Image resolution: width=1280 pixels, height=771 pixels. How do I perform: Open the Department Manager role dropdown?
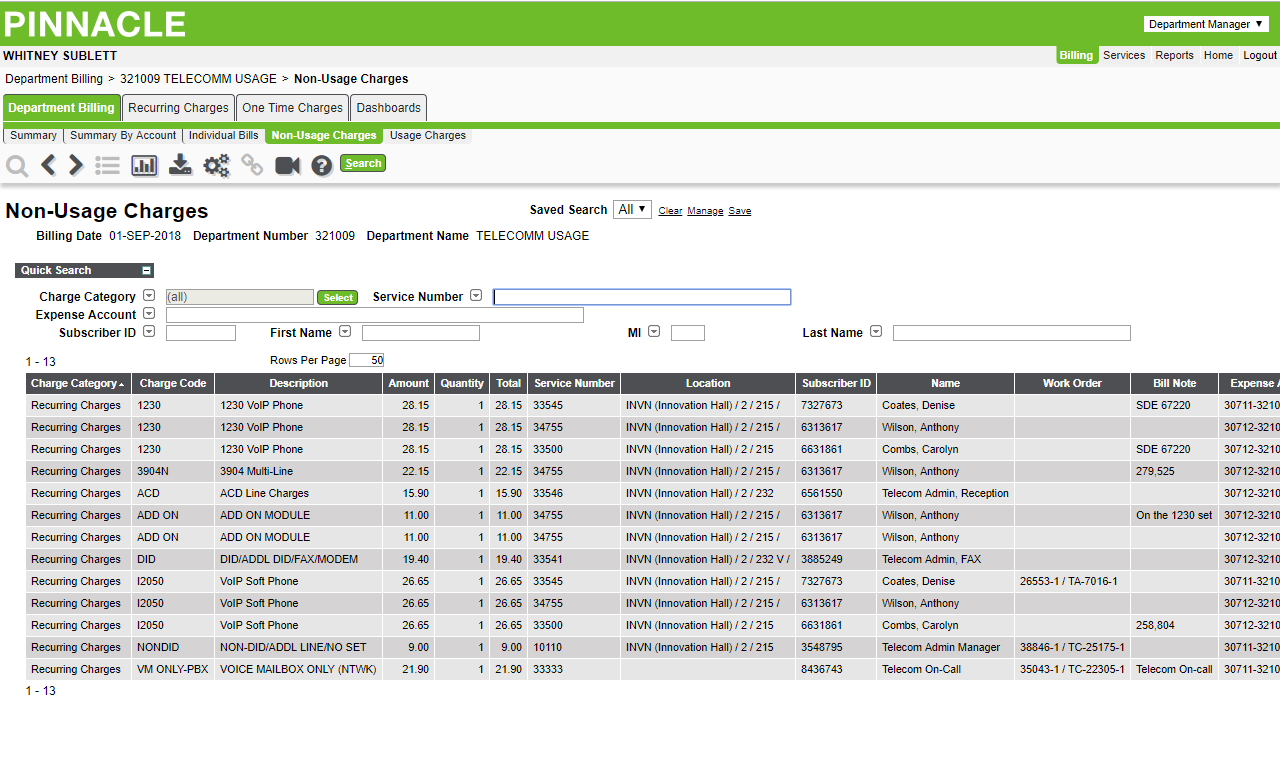[1206, 24]
